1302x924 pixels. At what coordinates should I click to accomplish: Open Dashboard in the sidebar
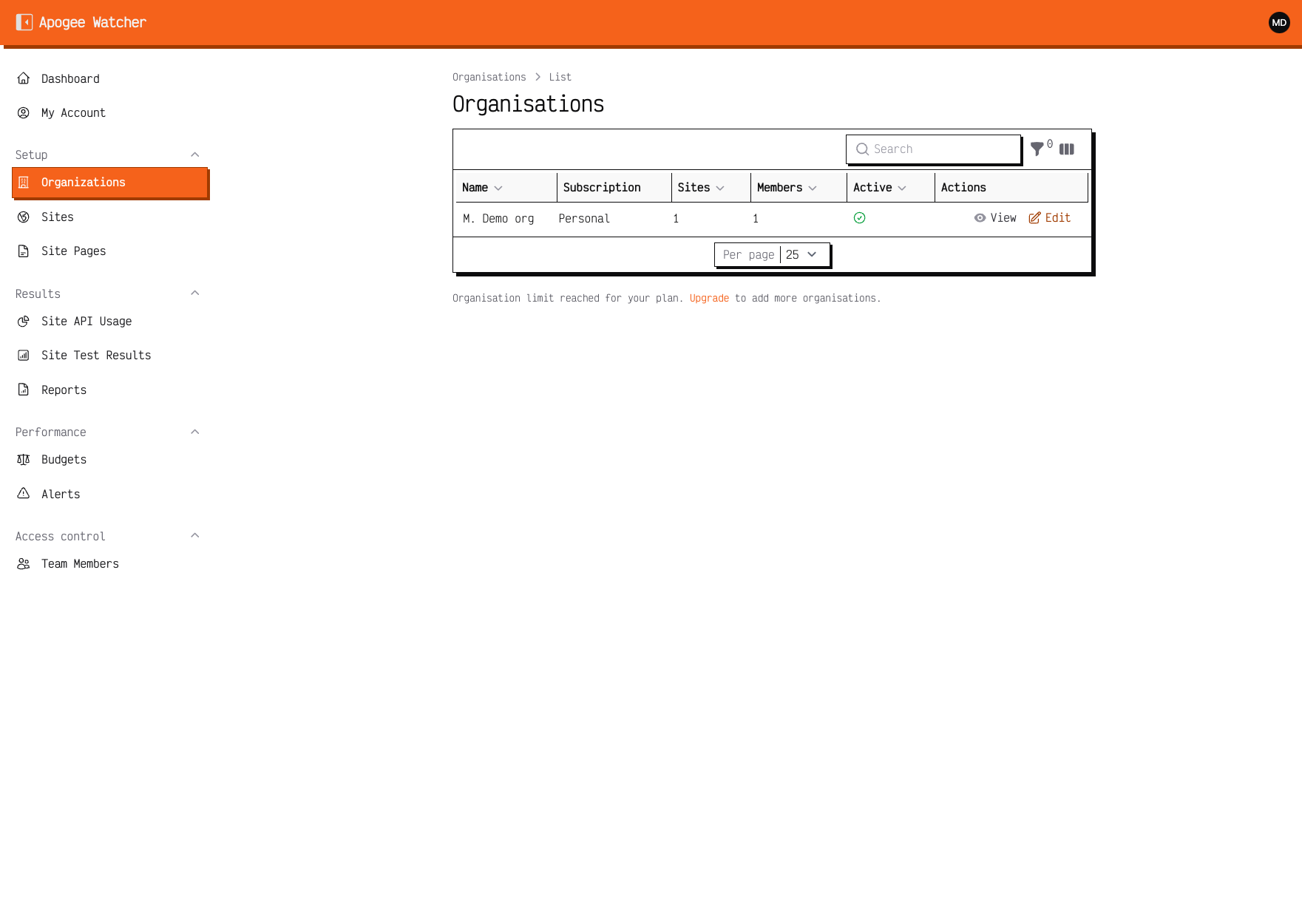(x=110, y=78)
